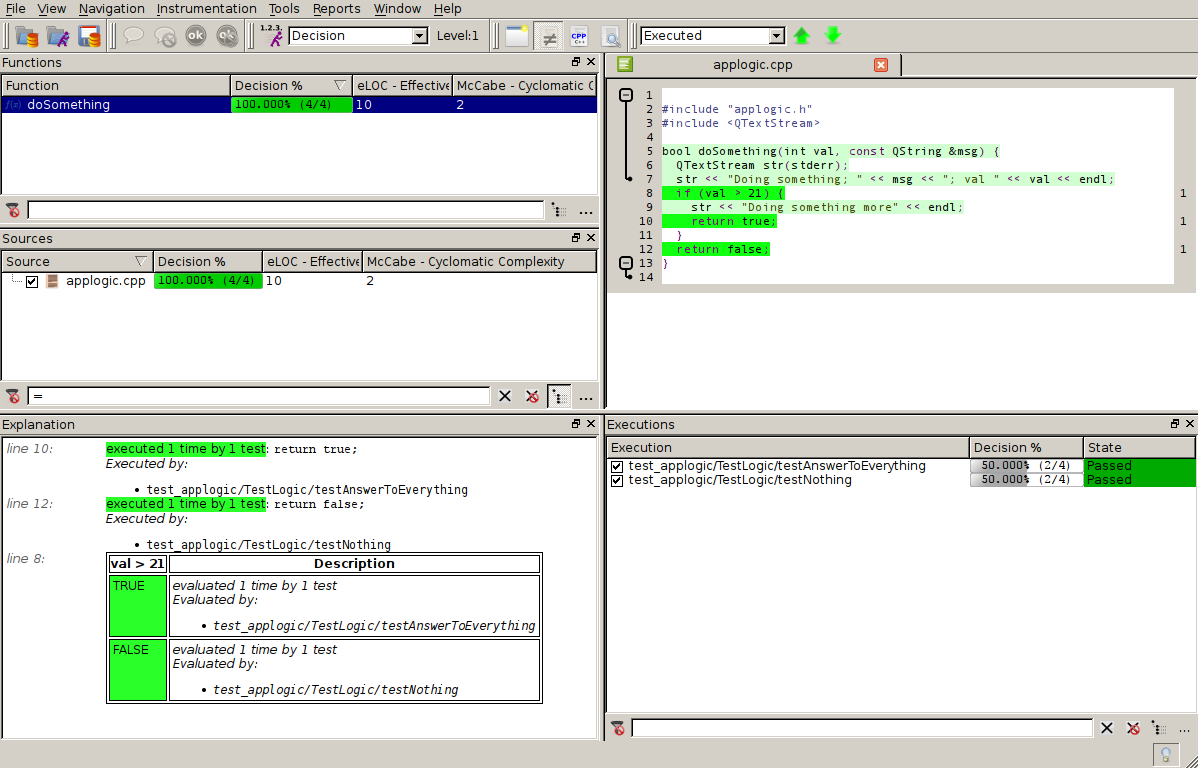Click the Level instrumentation figure icon
The width and height of the screenshot is (1198, 768).
coord(270,35)
